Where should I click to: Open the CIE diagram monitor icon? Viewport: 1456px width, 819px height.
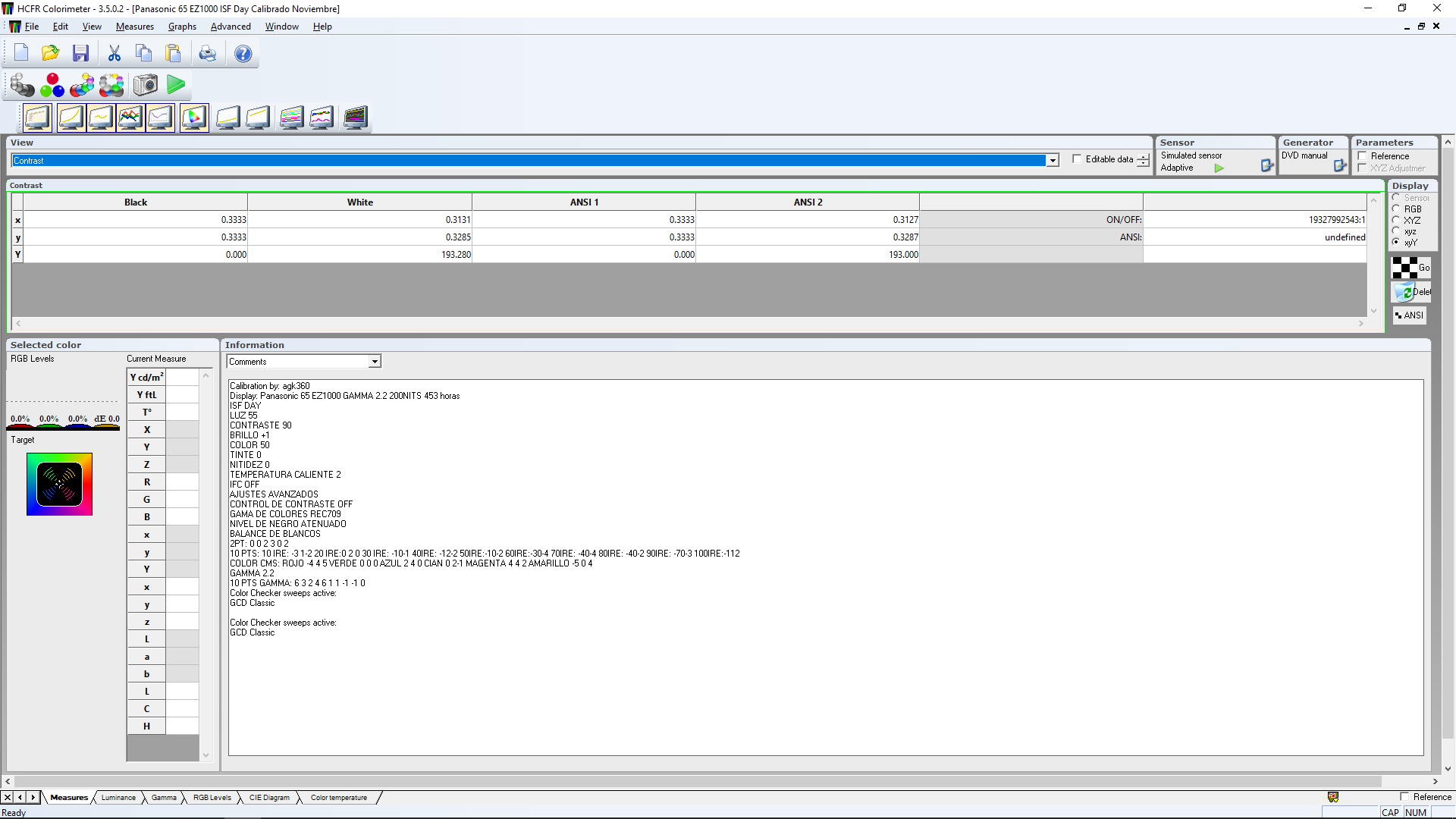[x=194, y=118]
